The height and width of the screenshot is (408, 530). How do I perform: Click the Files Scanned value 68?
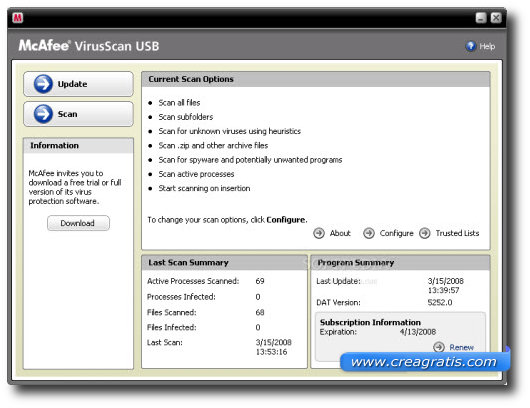260,312
